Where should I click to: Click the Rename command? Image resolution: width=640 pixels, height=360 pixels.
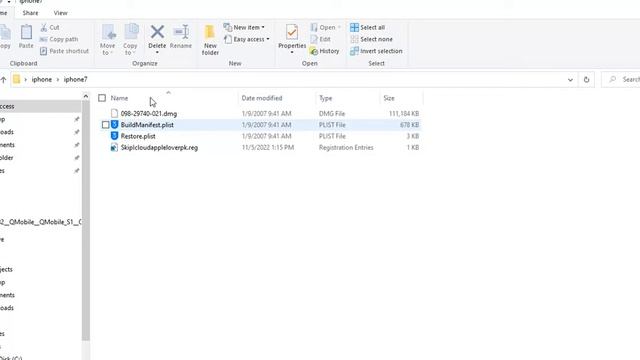pyautogui.click(x=181, y=37)
